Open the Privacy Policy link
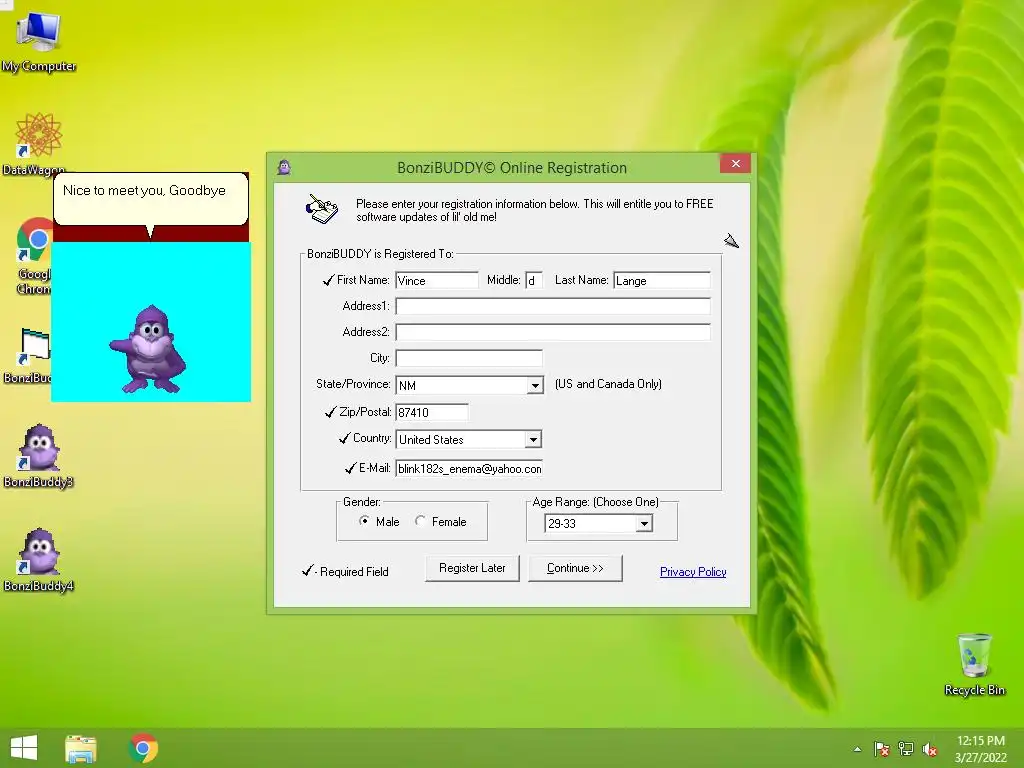 click(693, 571)
